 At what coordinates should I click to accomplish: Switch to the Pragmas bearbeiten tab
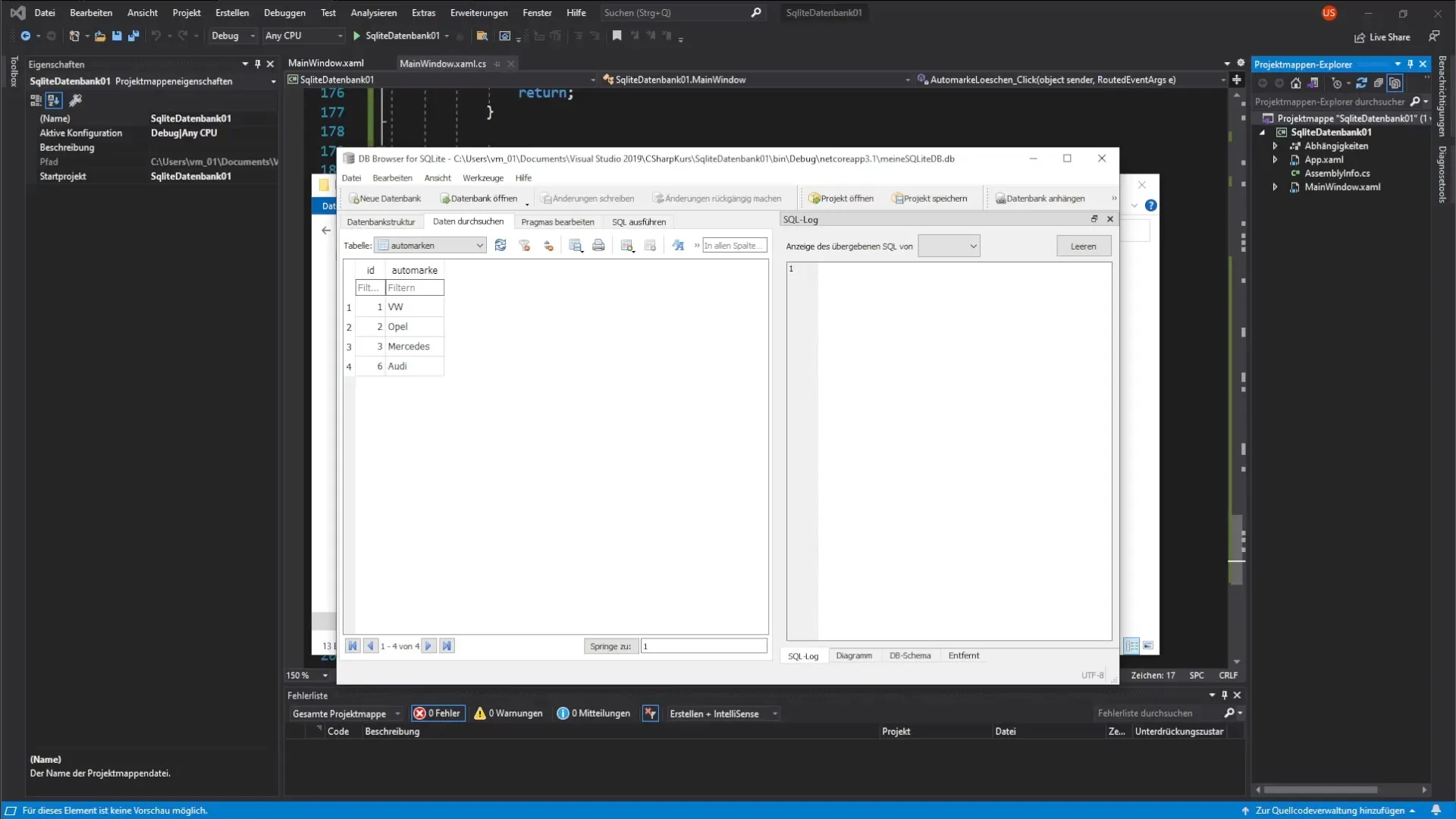pyautogui.click(x=557, y=221)
